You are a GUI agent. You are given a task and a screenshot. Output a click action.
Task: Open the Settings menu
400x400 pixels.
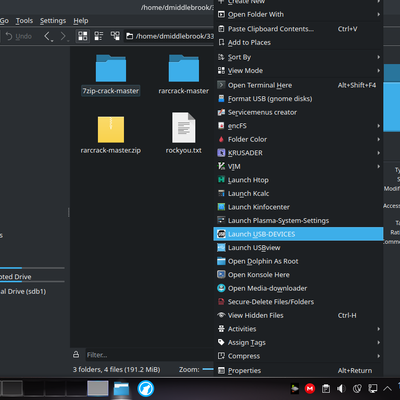(x=53, y=21)
